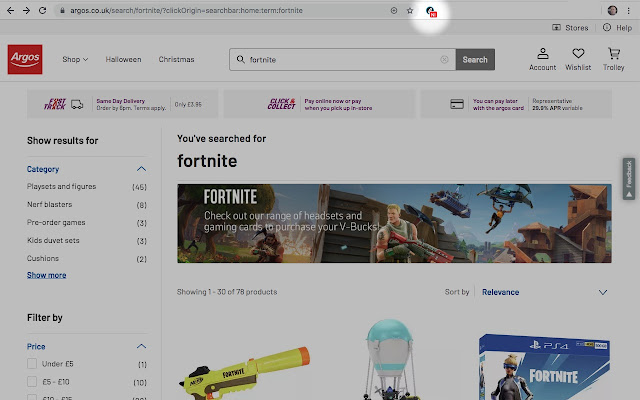
Task: Go back using the browser back arrow
Action: 11,11
